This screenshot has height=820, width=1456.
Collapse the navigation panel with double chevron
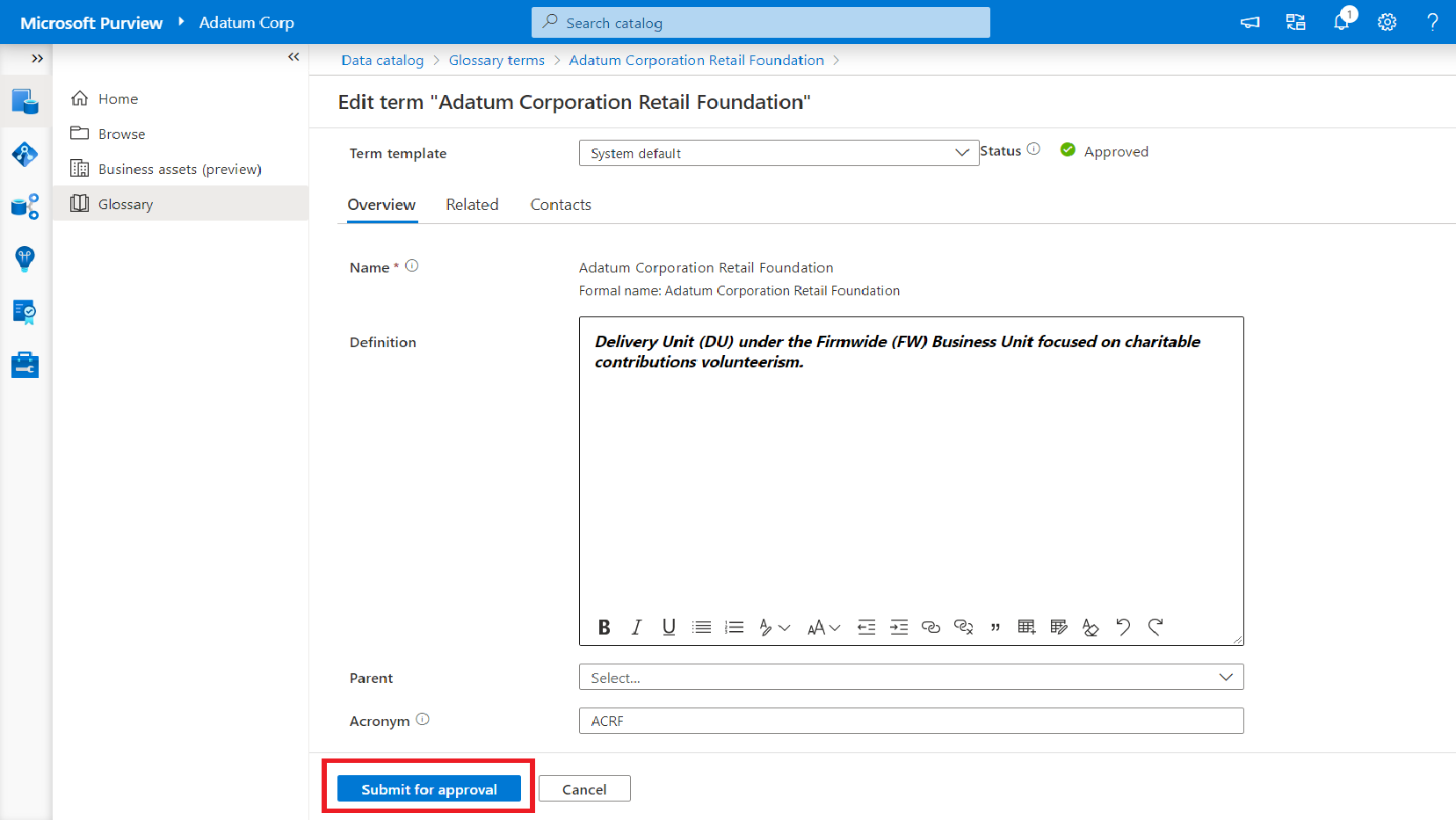click(293, 57)
